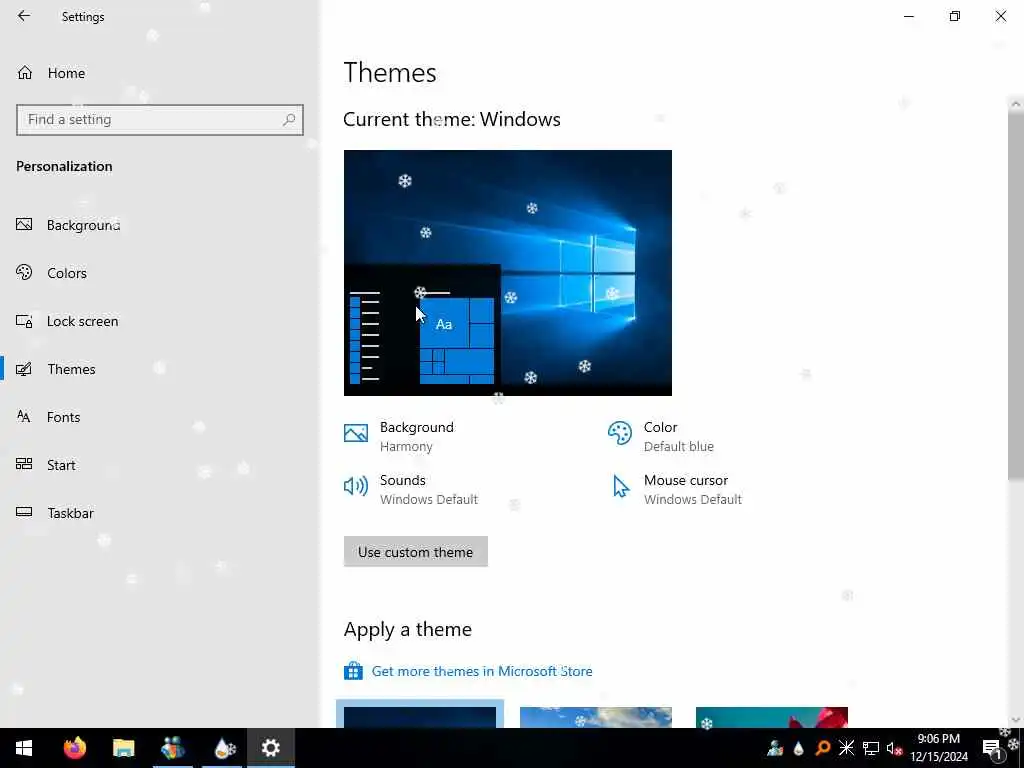
Task: Click the muted volume tray icon
Action: tap(894, 748)
